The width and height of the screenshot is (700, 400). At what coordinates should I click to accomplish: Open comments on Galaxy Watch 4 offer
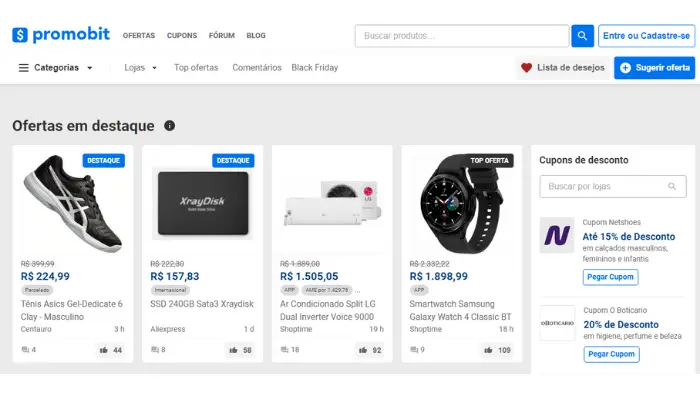tap(413, 350)
